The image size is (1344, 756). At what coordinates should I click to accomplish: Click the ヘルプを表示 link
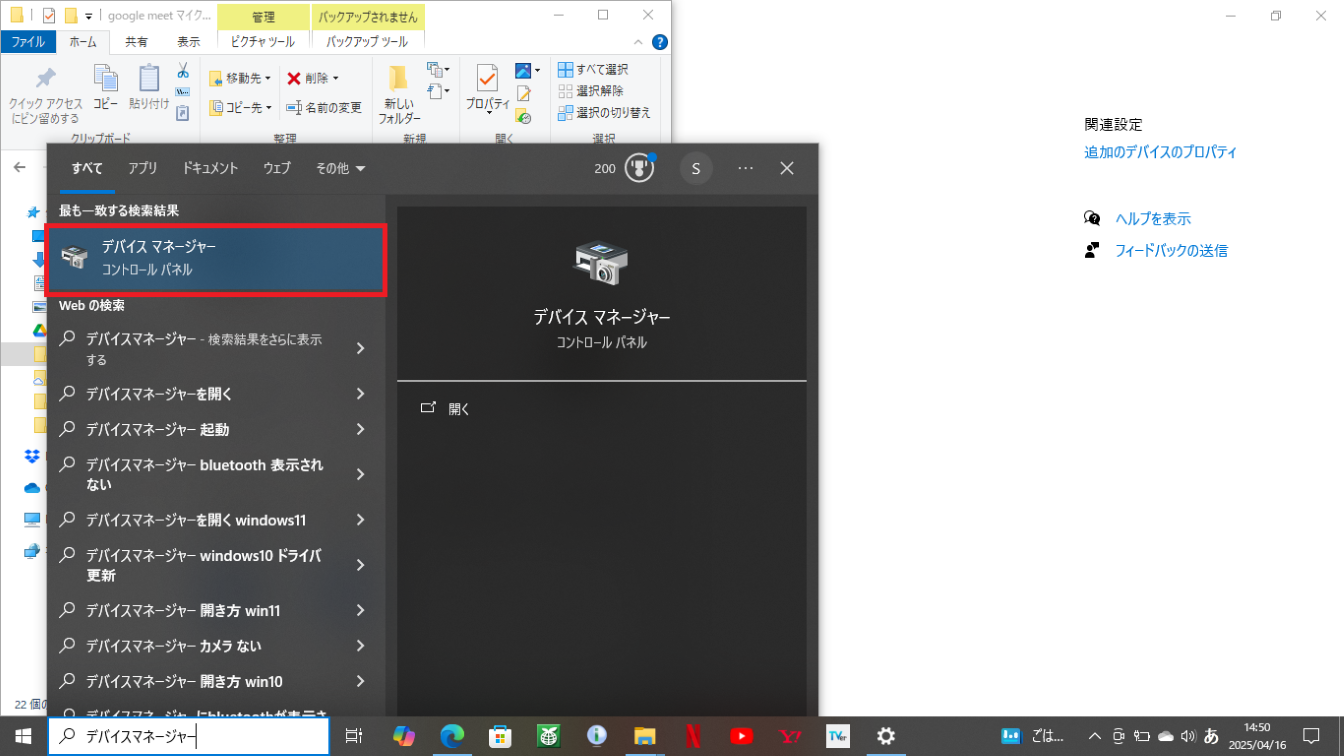click(1152, 219)
